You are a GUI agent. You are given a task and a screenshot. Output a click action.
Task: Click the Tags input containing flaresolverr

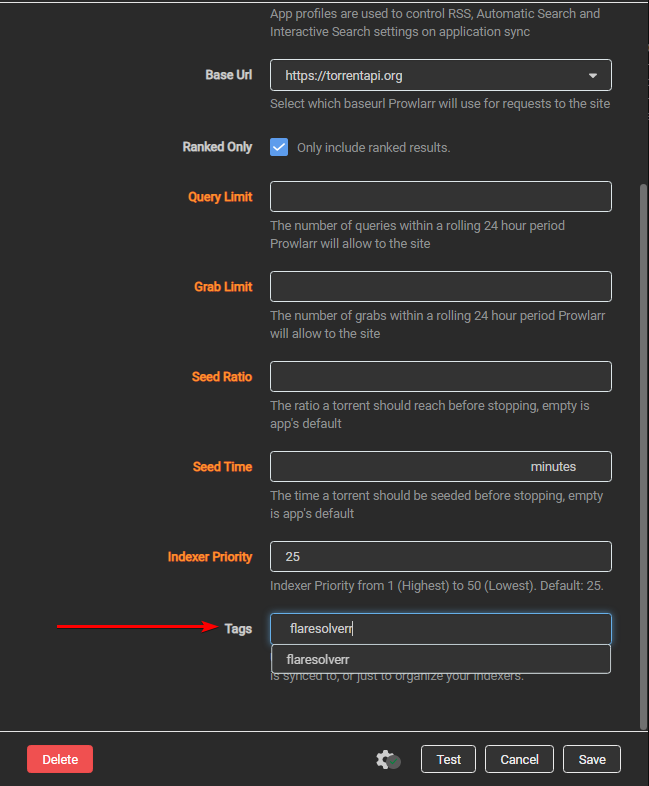(x=440, y=629)
